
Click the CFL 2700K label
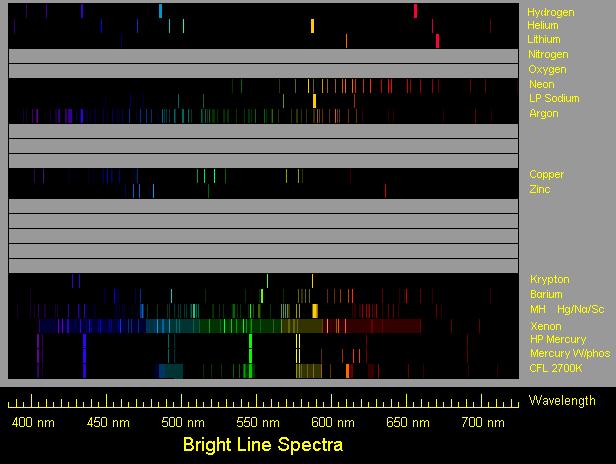[556, 369]
